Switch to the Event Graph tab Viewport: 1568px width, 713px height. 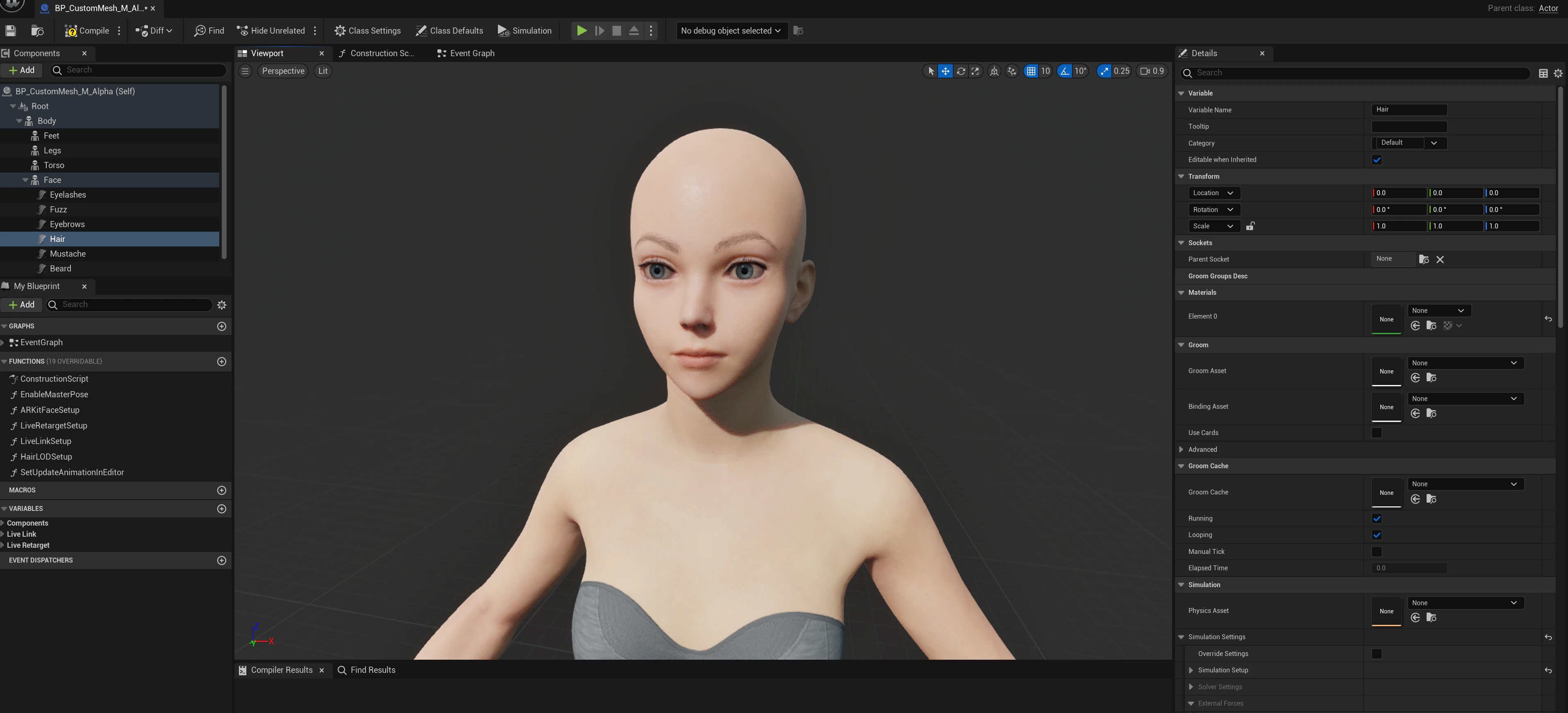pos(466,54)
